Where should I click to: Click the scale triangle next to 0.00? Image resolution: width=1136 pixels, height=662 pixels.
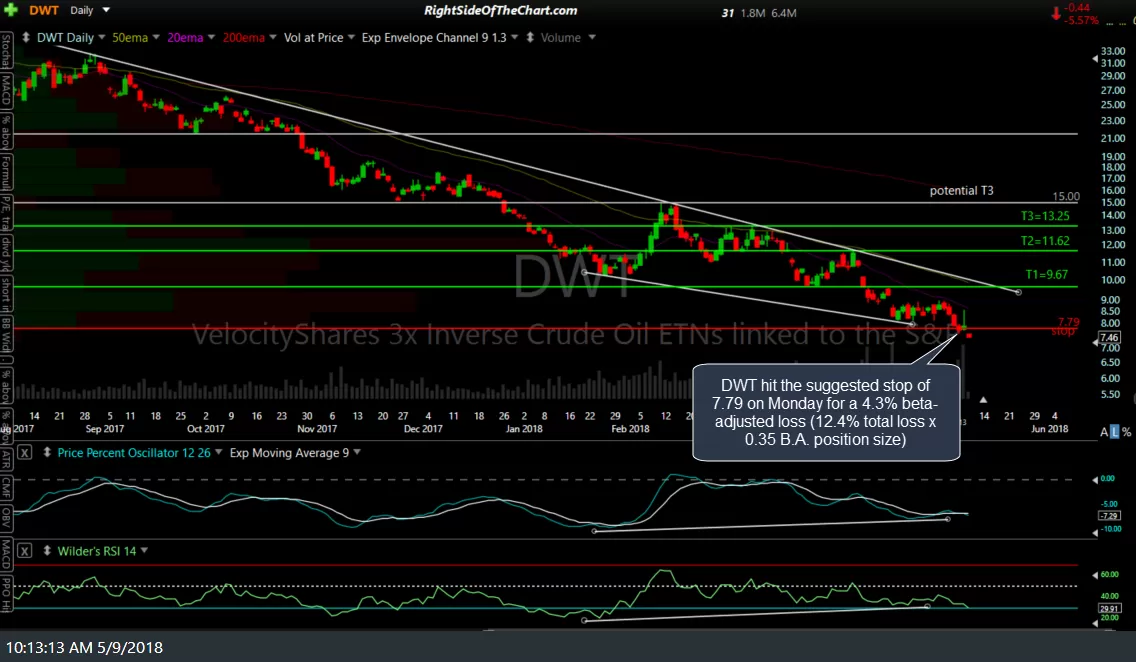pos(1095,479)
